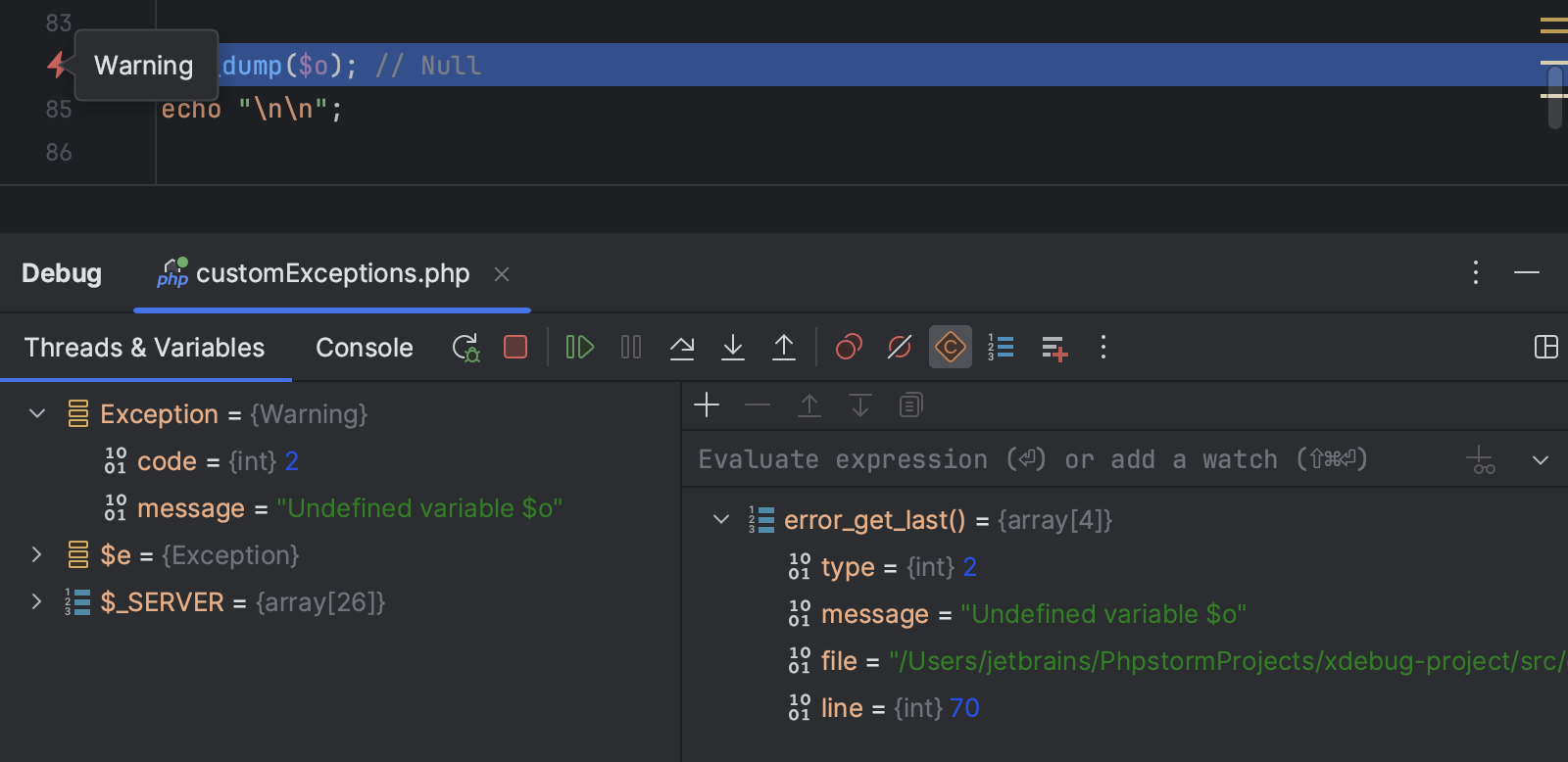Screen dimensions: 1568x762
Task: Open the View Breakpoints dialog
Action: click(x=849, y=348)
